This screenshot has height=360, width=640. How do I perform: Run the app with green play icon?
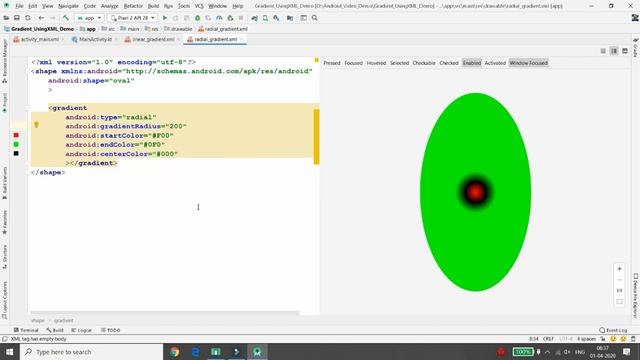coord(165,18)
